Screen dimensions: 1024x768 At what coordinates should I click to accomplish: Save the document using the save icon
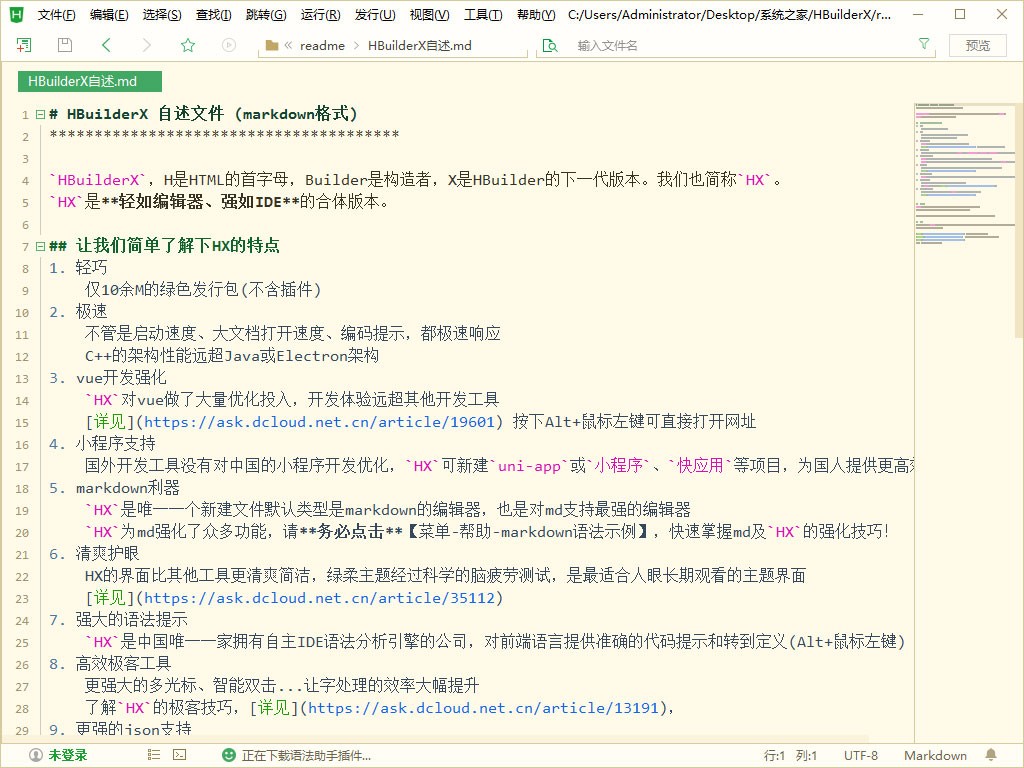click(x=63, y=44)
